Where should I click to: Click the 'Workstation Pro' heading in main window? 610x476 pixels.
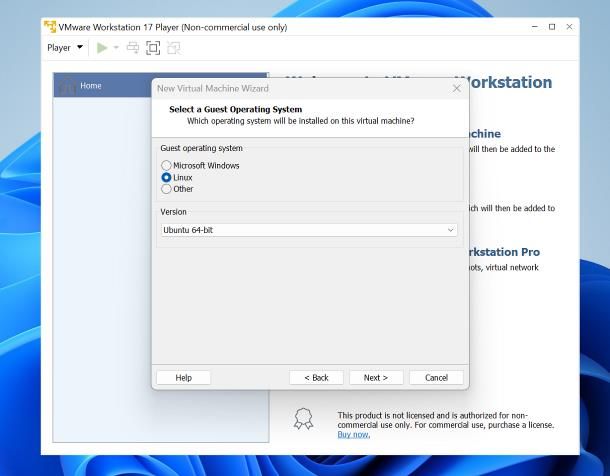tap(505, 252)
